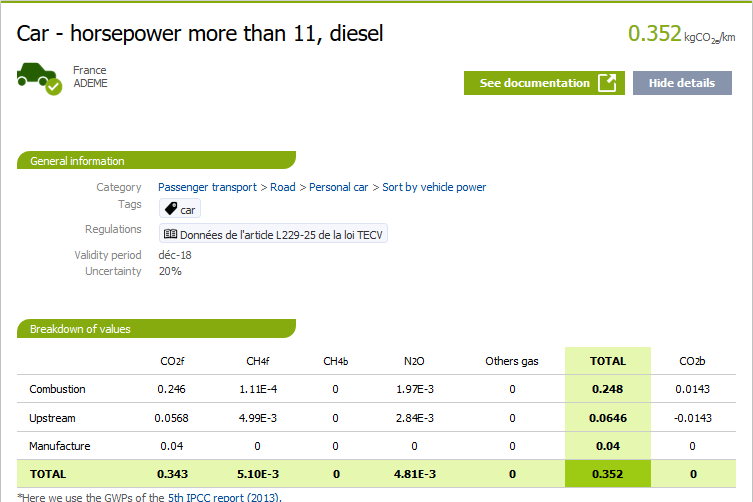
Task: Click the CO2f column header
Action: [172, 361]
